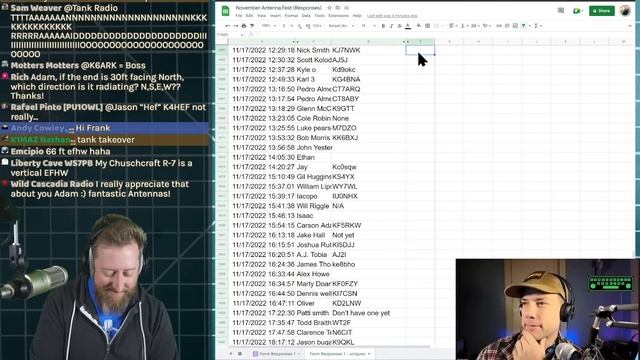The image size is (640, 360).
Task: Open the Functions sigma dropdown
Action: click(x=538, y=26)
